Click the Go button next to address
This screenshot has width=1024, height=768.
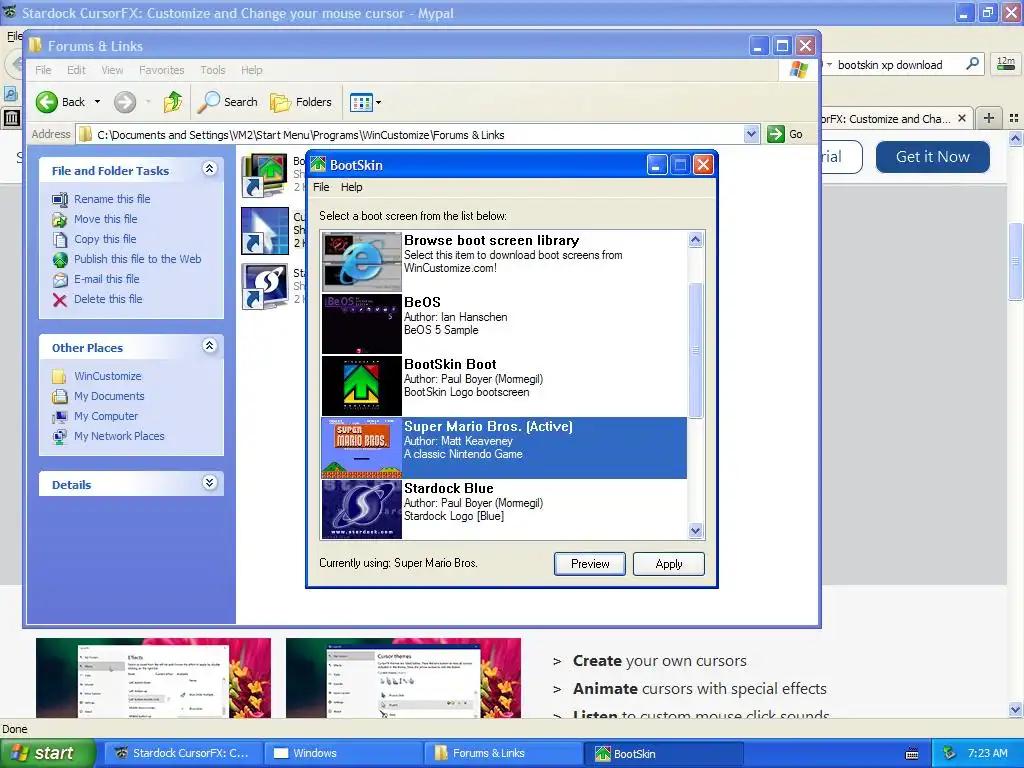[786, 135]
